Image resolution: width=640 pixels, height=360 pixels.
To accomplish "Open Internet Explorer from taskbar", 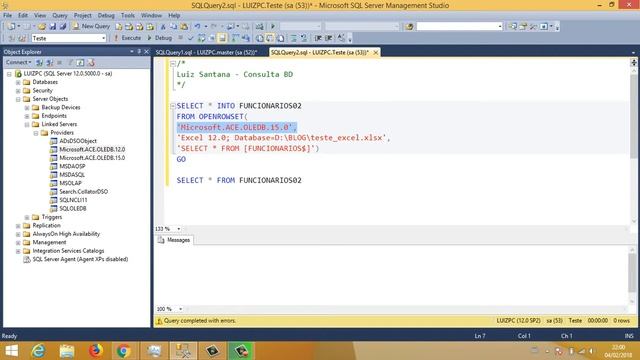I will coord(39,351).
